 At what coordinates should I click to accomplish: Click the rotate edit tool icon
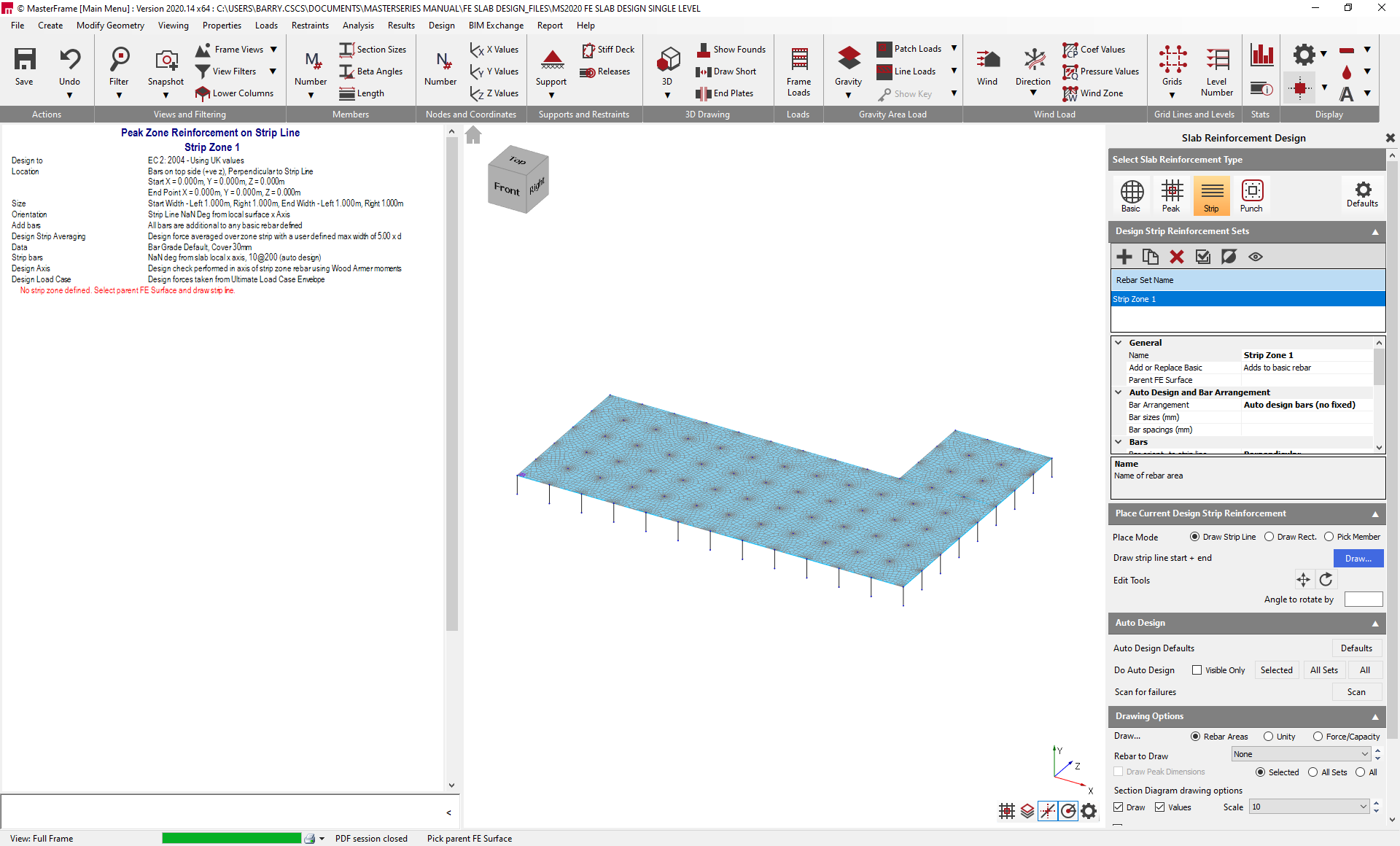click(x=1326, y=580)
